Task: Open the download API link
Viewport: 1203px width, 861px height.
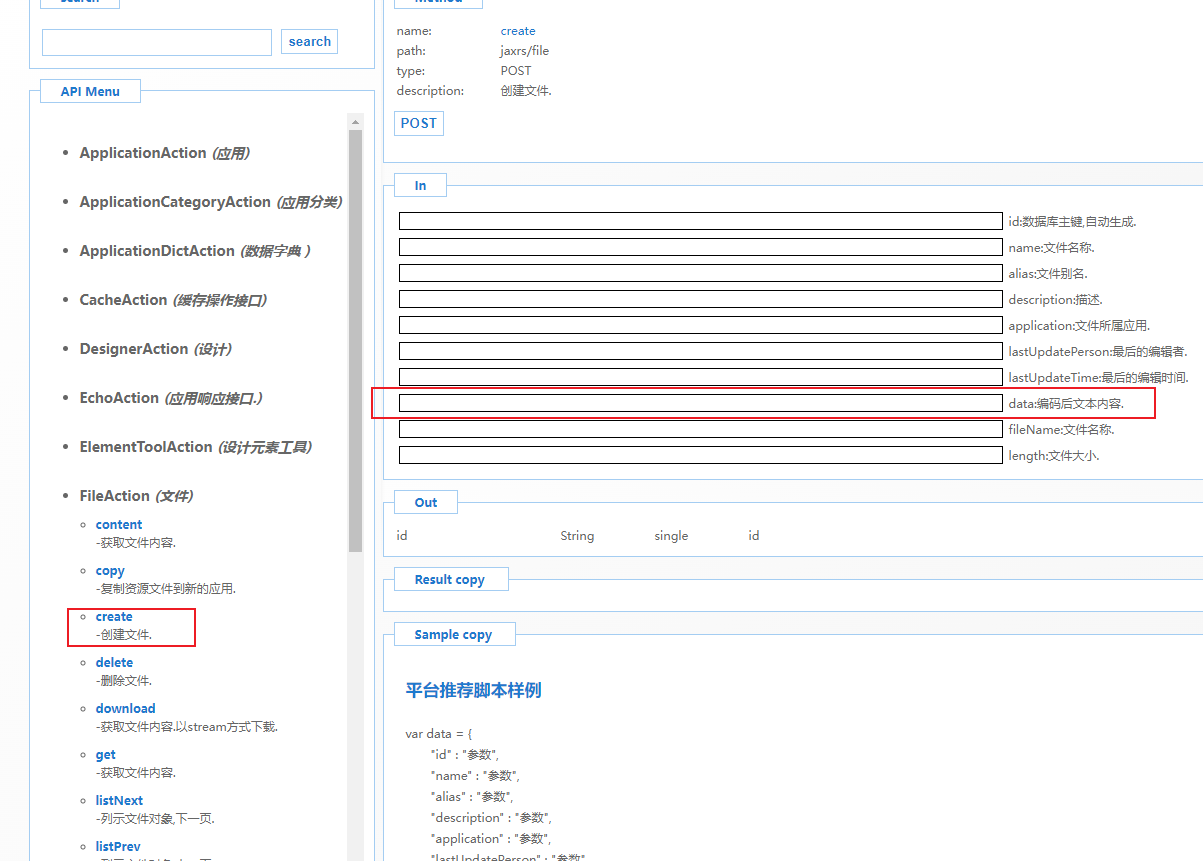Action: (x=126, y=708)
